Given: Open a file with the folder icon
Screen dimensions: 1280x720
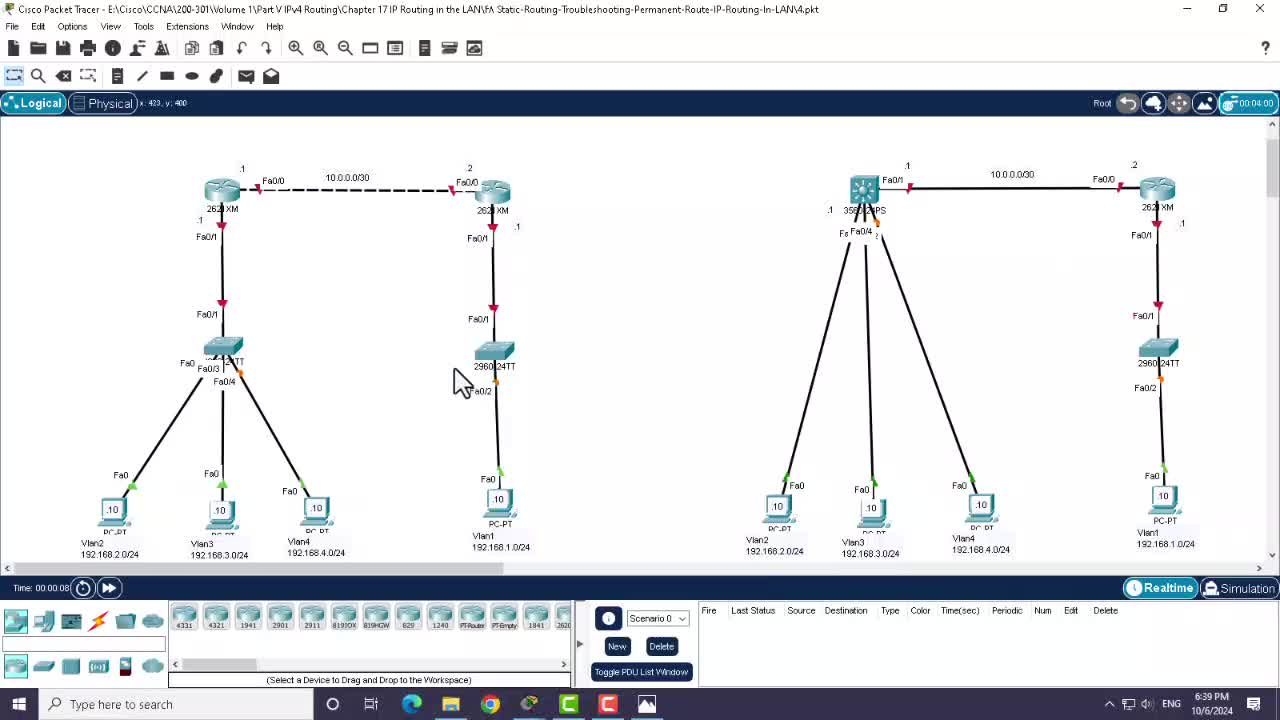Looking at the screenshot, I should click(38, 48).
